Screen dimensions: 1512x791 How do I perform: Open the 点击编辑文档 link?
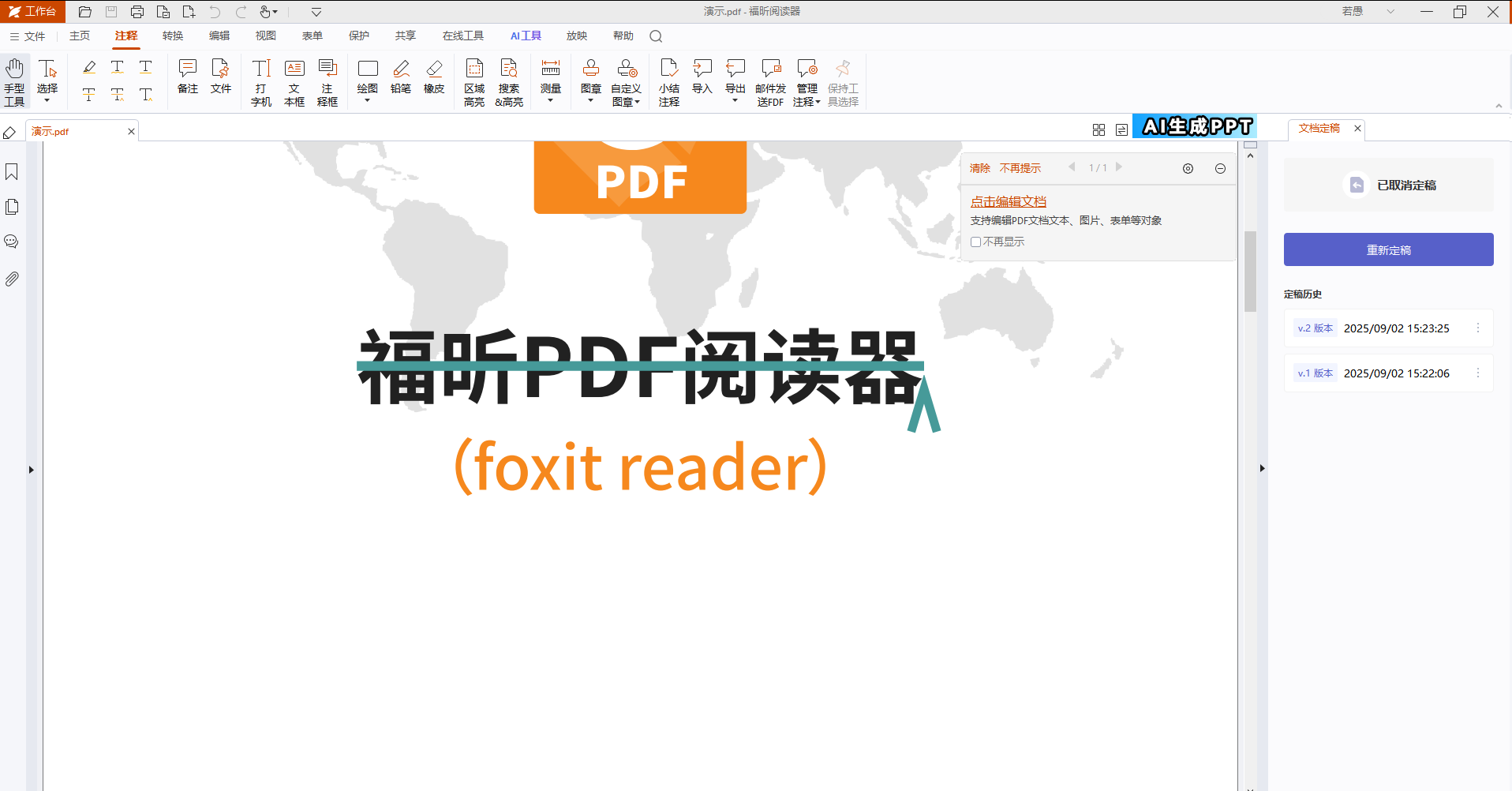point(1009,201)
